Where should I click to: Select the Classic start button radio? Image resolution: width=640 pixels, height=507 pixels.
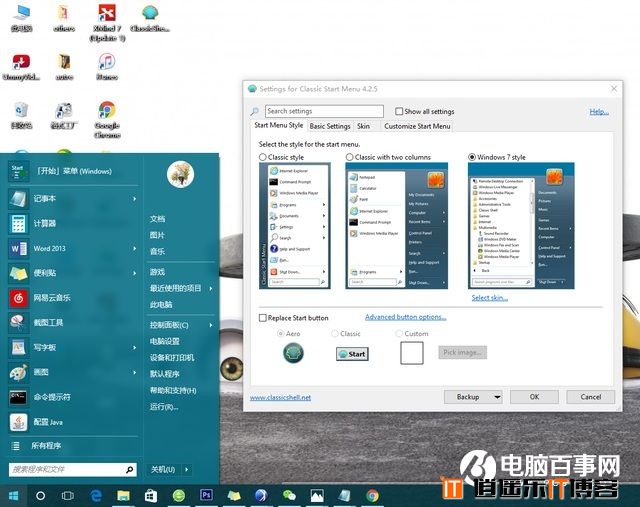coord(335,334)
